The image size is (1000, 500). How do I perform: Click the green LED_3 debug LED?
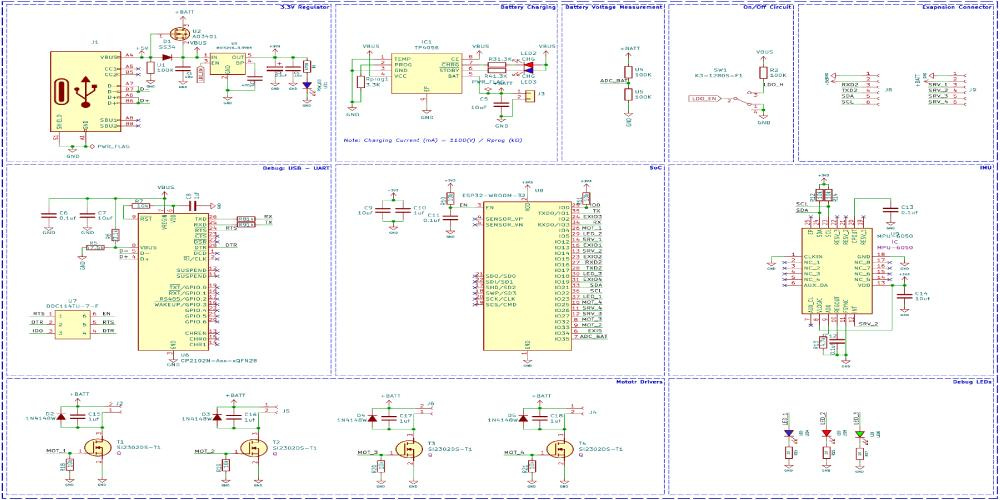pos(859,434)
